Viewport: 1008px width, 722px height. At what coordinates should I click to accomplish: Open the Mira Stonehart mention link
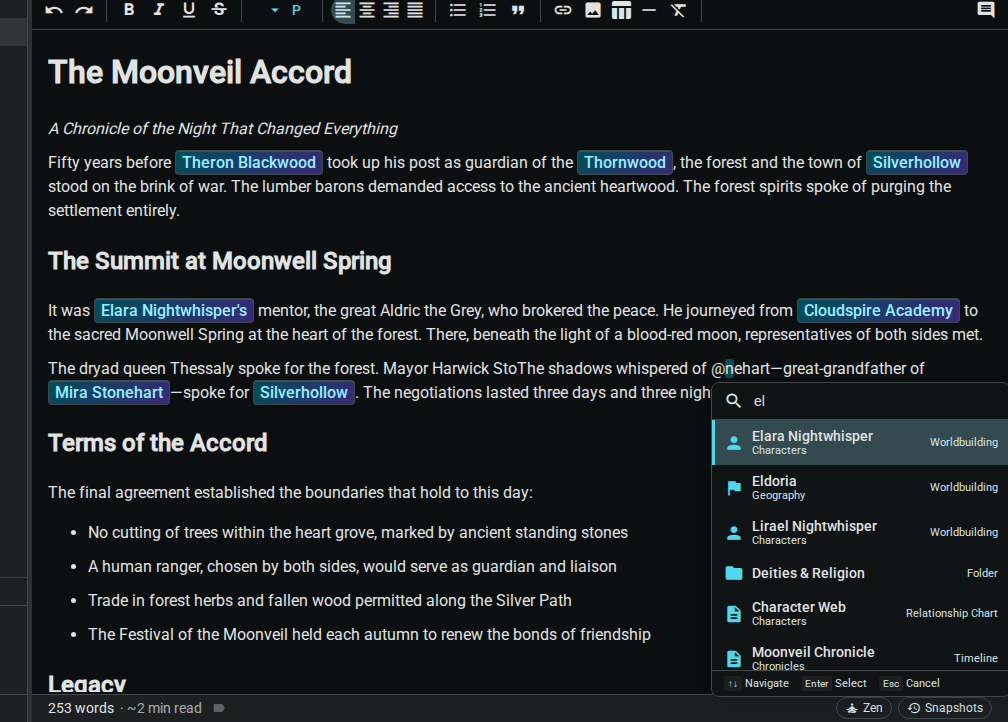[109, 393]
